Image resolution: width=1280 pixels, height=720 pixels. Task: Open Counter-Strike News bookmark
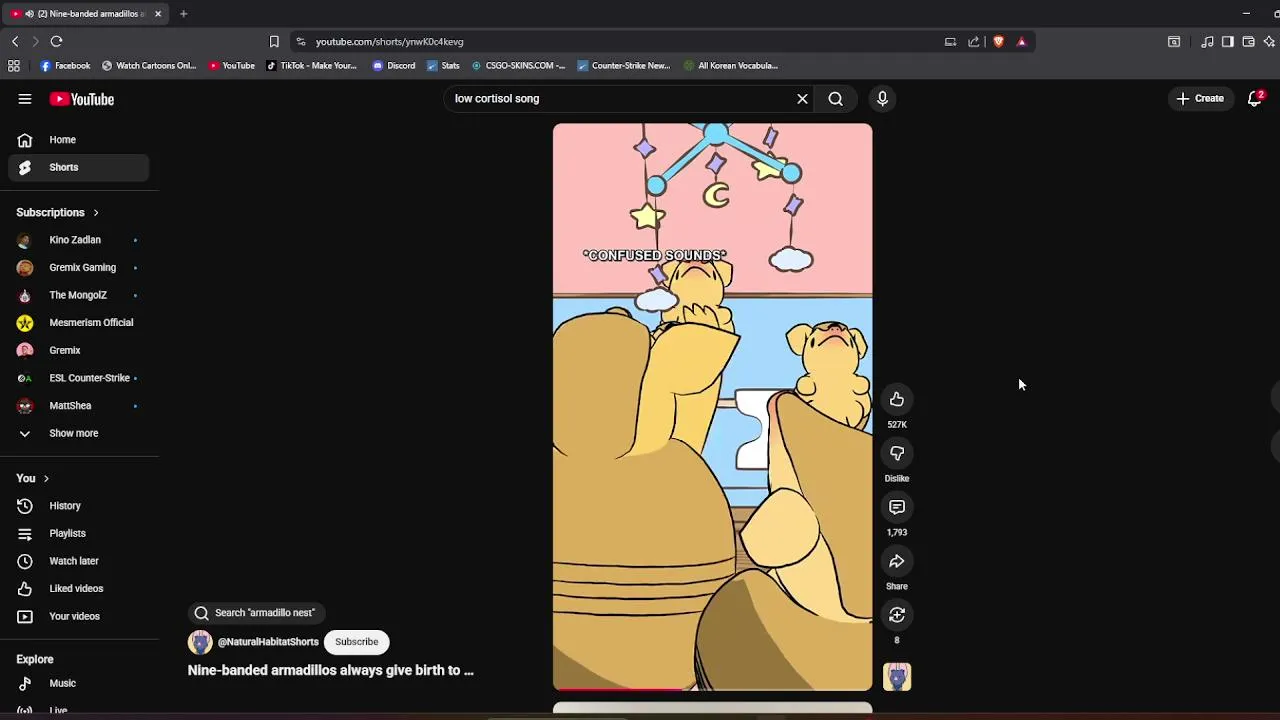pos(624,66)
